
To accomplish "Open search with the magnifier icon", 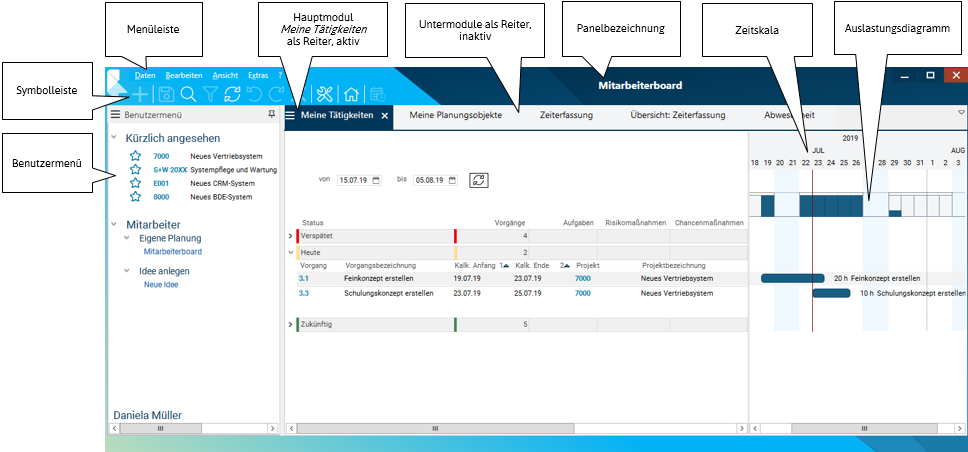I will [188, 94].
